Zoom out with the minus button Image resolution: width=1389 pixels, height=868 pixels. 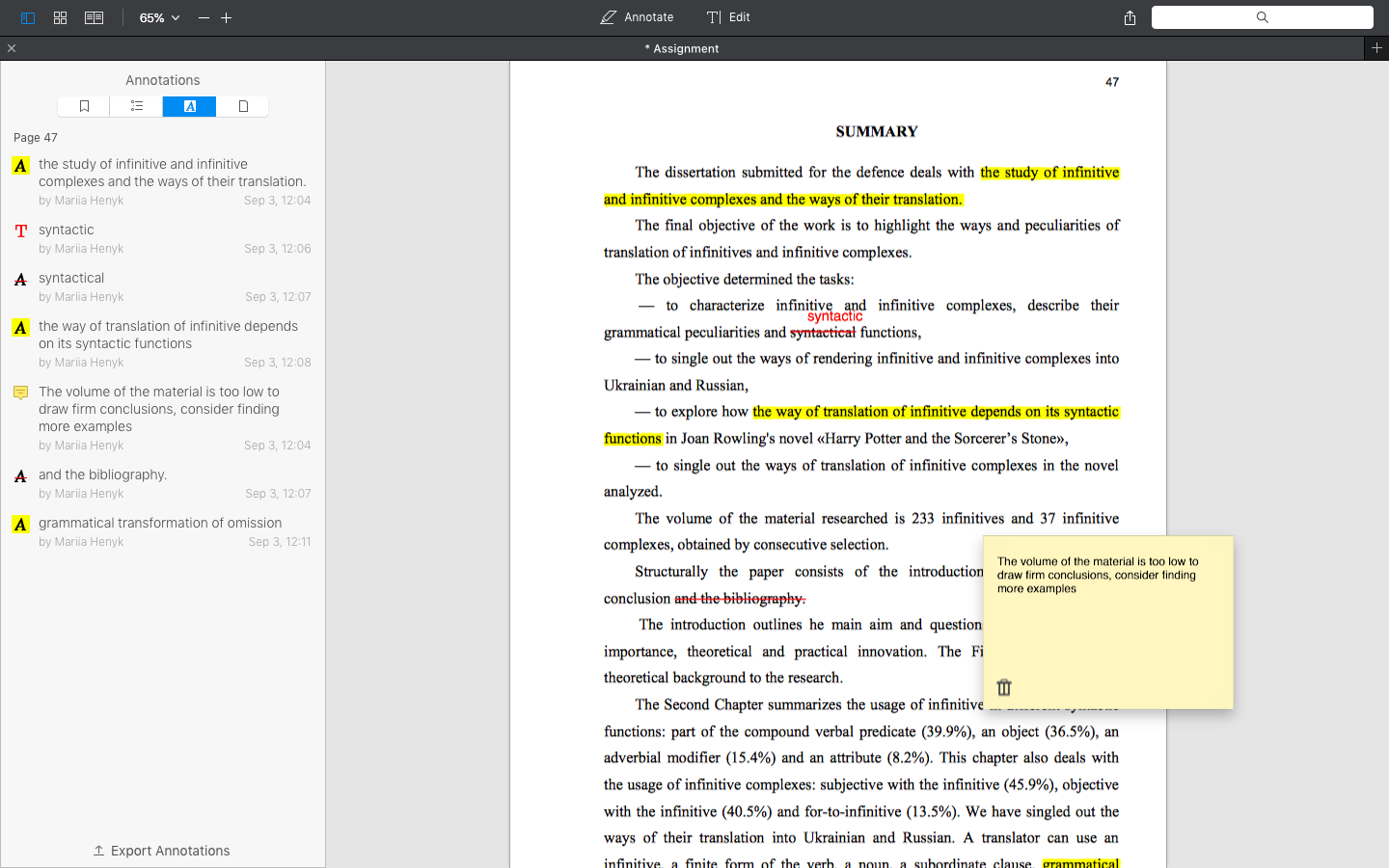204,17
